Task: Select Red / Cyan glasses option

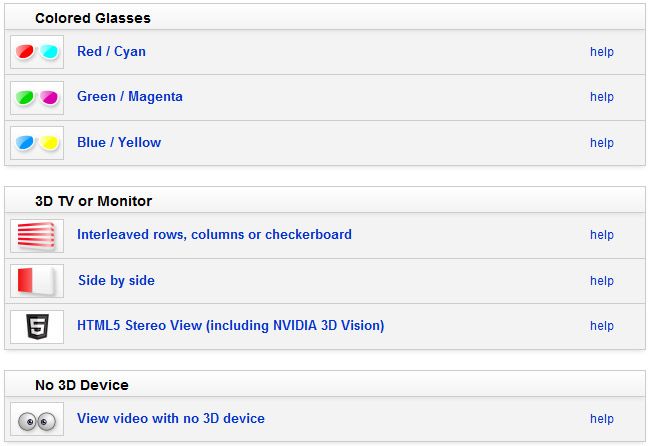Action: click(x=111, y=52)
